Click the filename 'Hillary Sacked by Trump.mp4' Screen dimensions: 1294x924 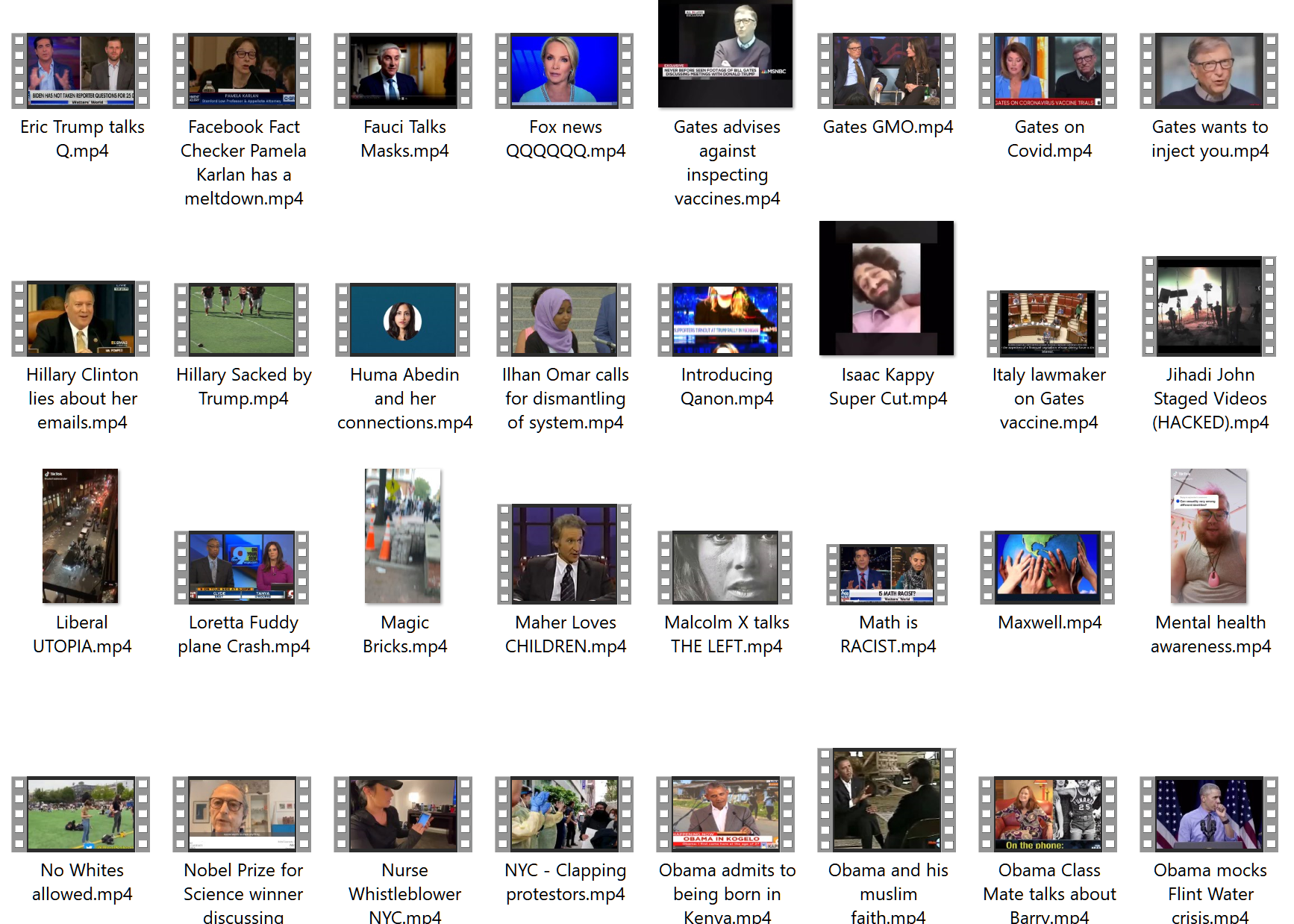pyautogui.click(x=243, y=387)
